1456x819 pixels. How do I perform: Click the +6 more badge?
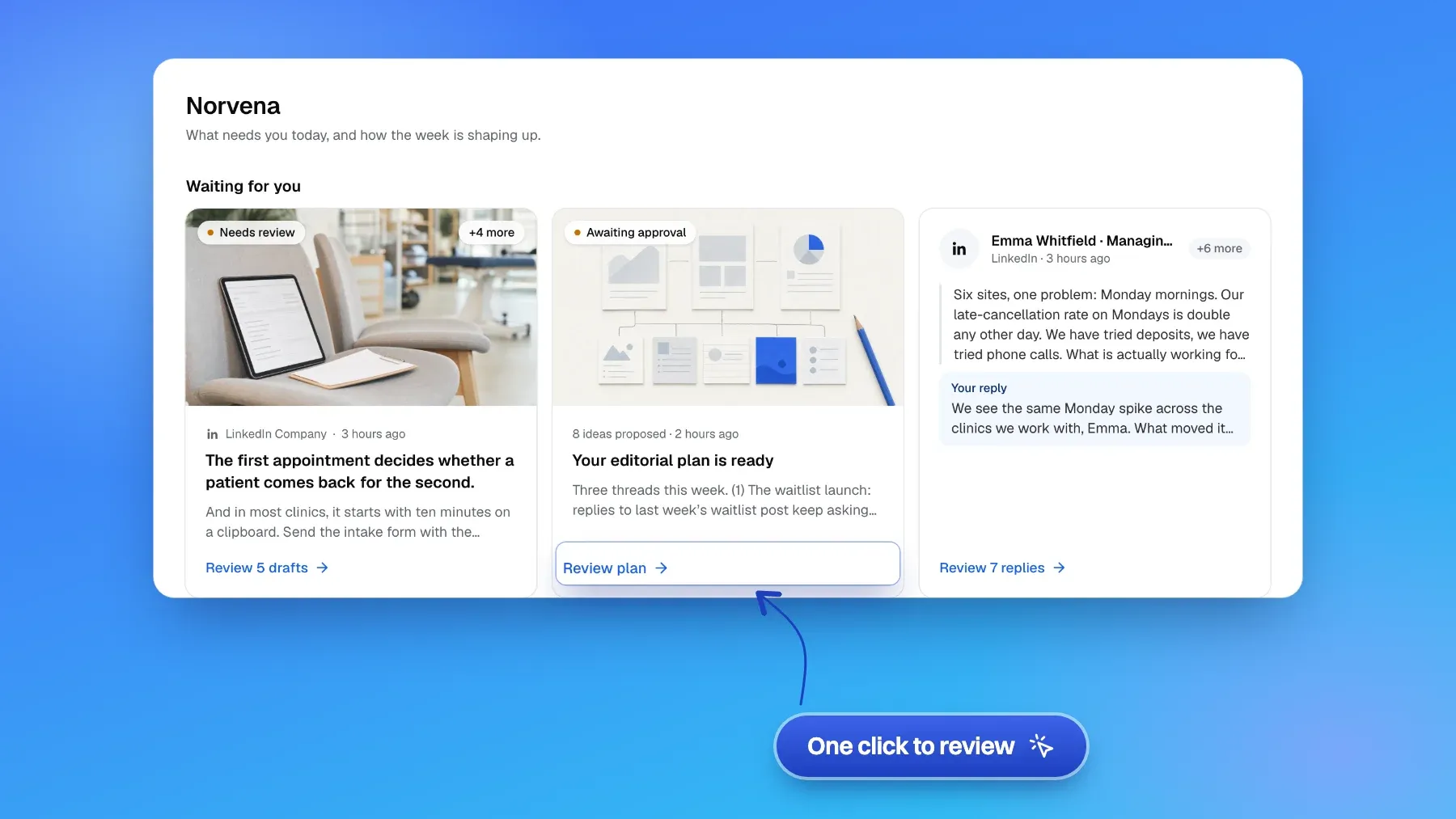point(1219,249)
